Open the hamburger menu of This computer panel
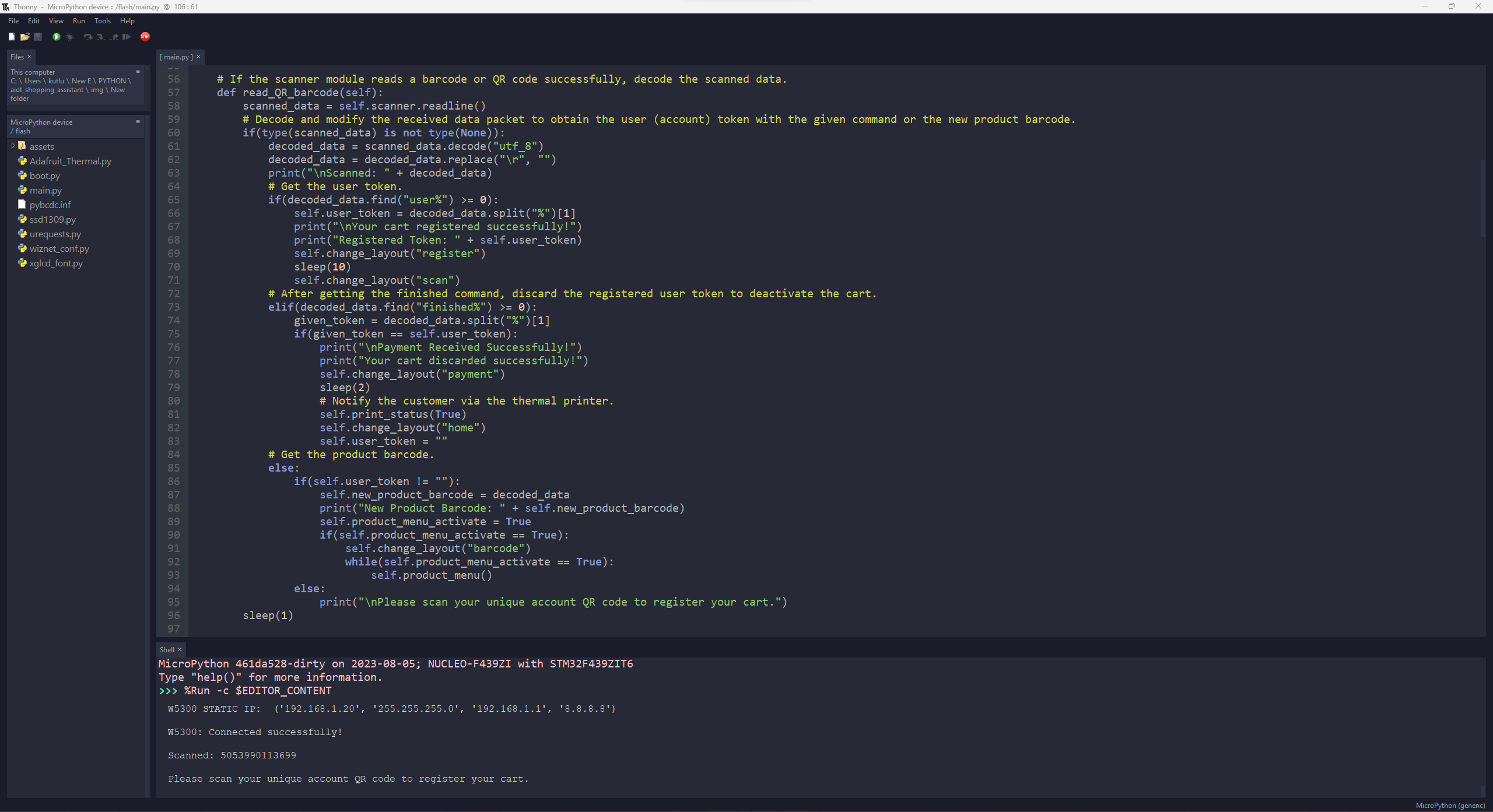 (138, 71)
